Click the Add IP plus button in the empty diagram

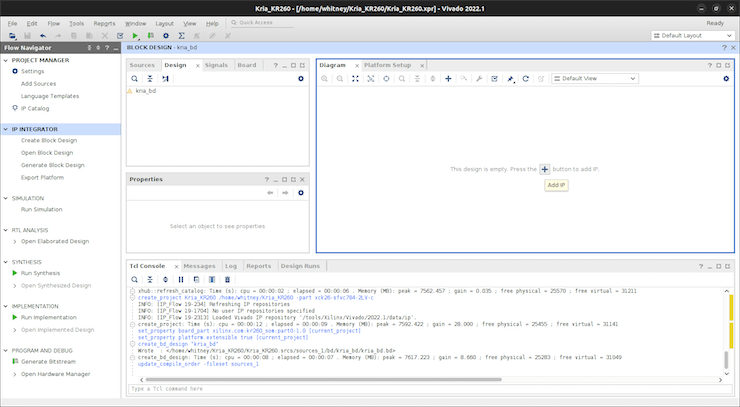(545, 170)
